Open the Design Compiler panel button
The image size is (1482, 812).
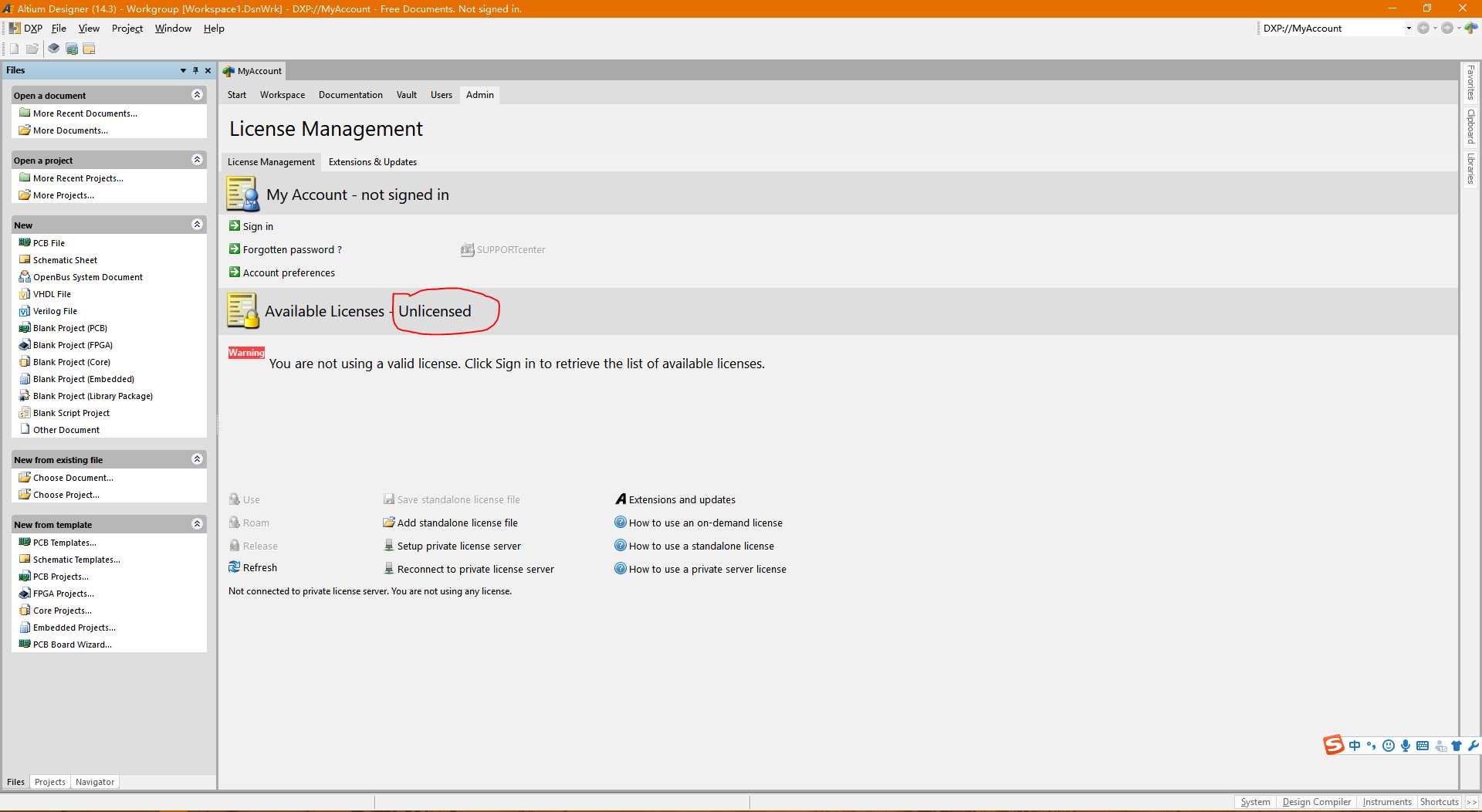1316,802
